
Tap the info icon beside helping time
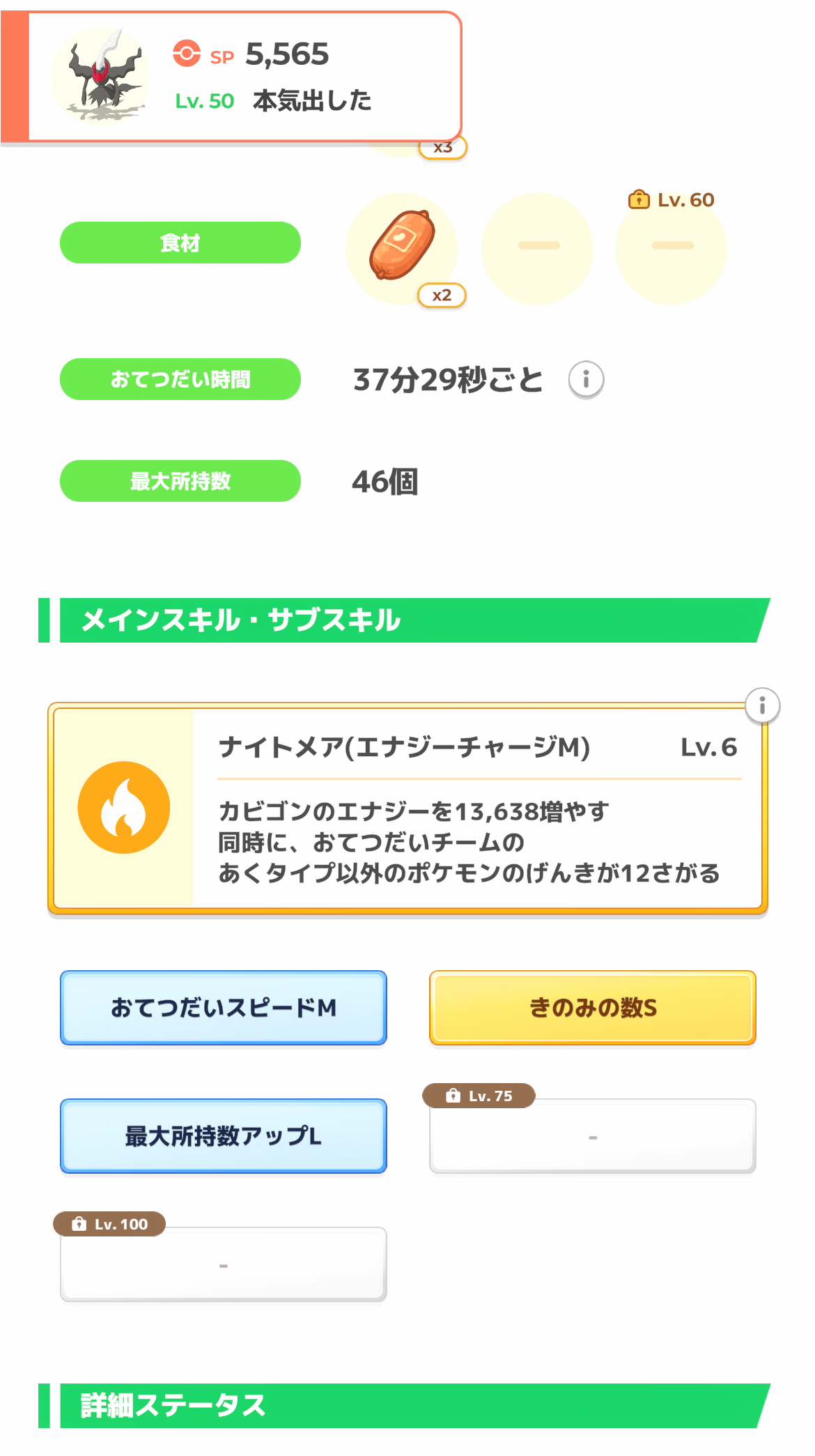586,380
